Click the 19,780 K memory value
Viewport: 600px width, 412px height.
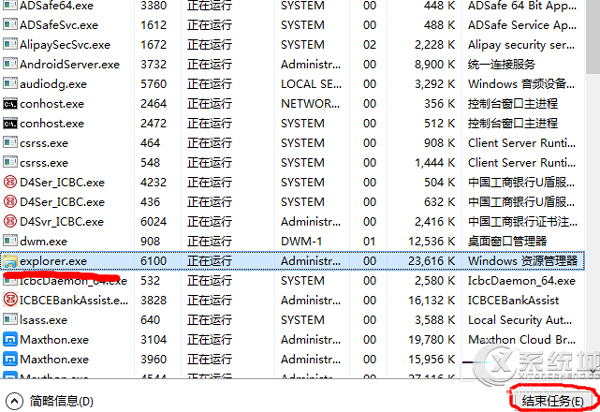[432, 340]
